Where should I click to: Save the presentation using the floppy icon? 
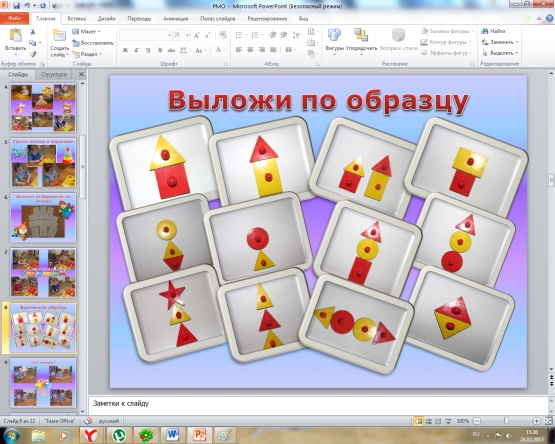click(16, 6)
